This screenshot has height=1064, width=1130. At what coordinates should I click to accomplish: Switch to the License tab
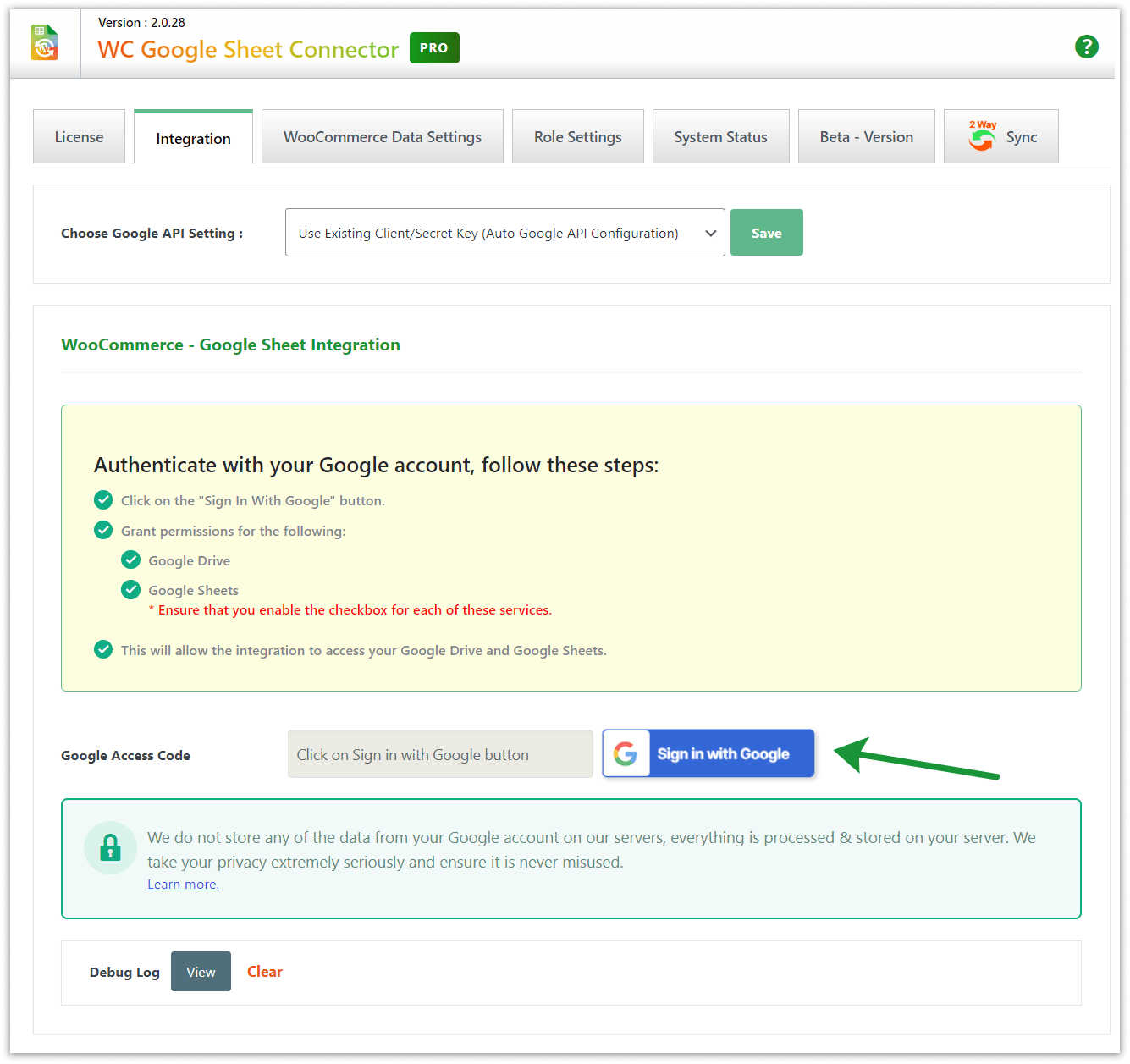(79, 136)
